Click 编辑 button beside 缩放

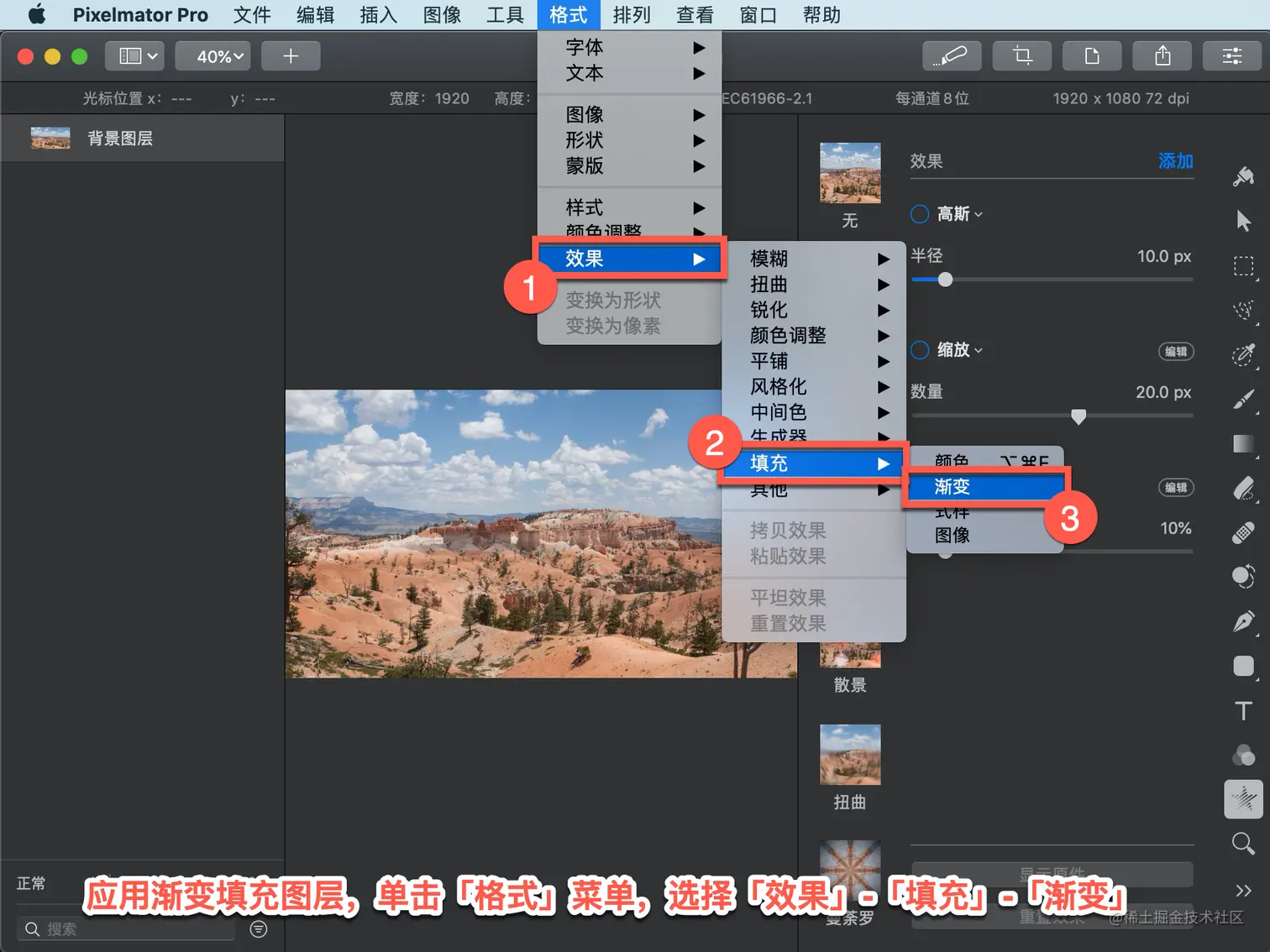(1176, 352)
